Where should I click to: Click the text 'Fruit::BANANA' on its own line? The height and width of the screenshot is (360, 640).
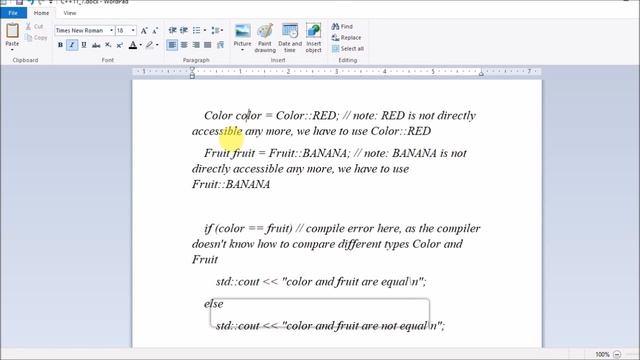pyautogui.click(x=231, y=184)
